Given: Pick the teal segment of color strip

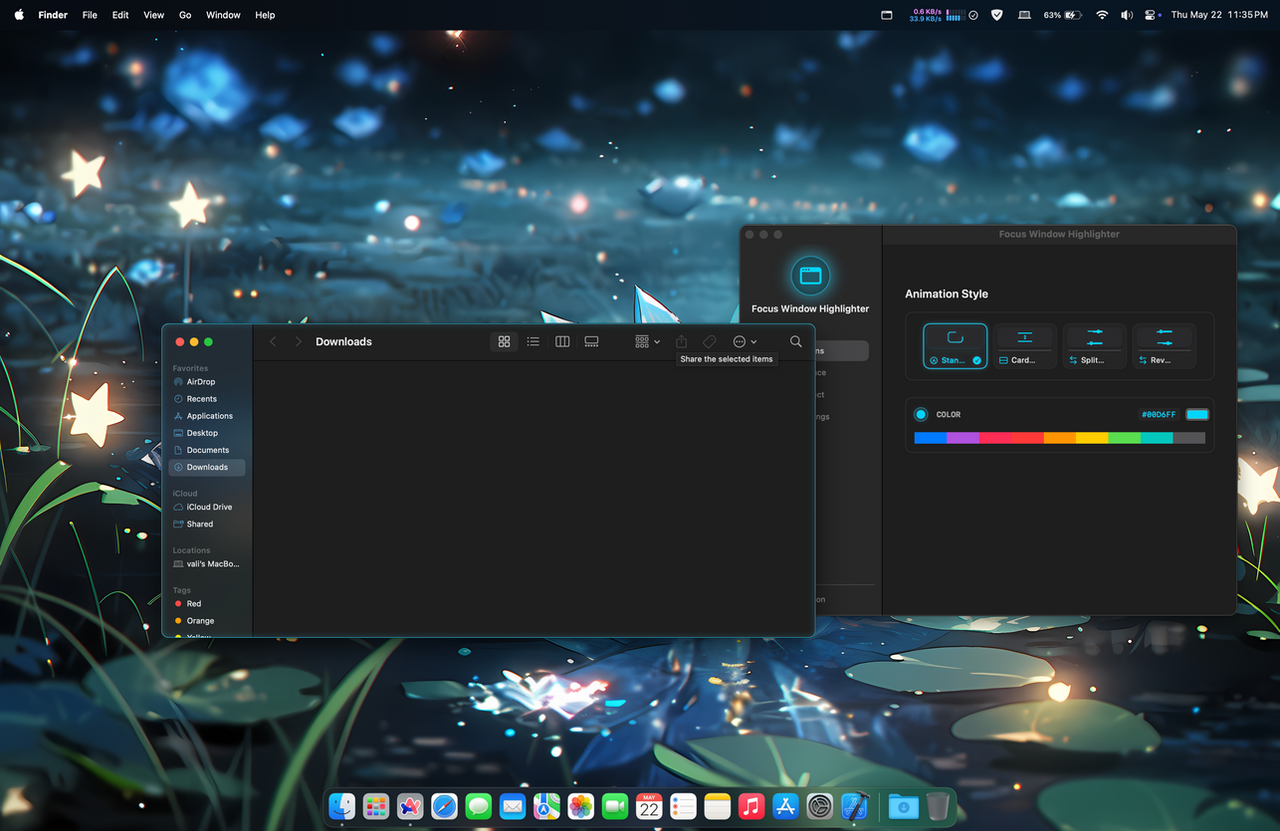Looking at the screenshot, I should click(1157, 438).
